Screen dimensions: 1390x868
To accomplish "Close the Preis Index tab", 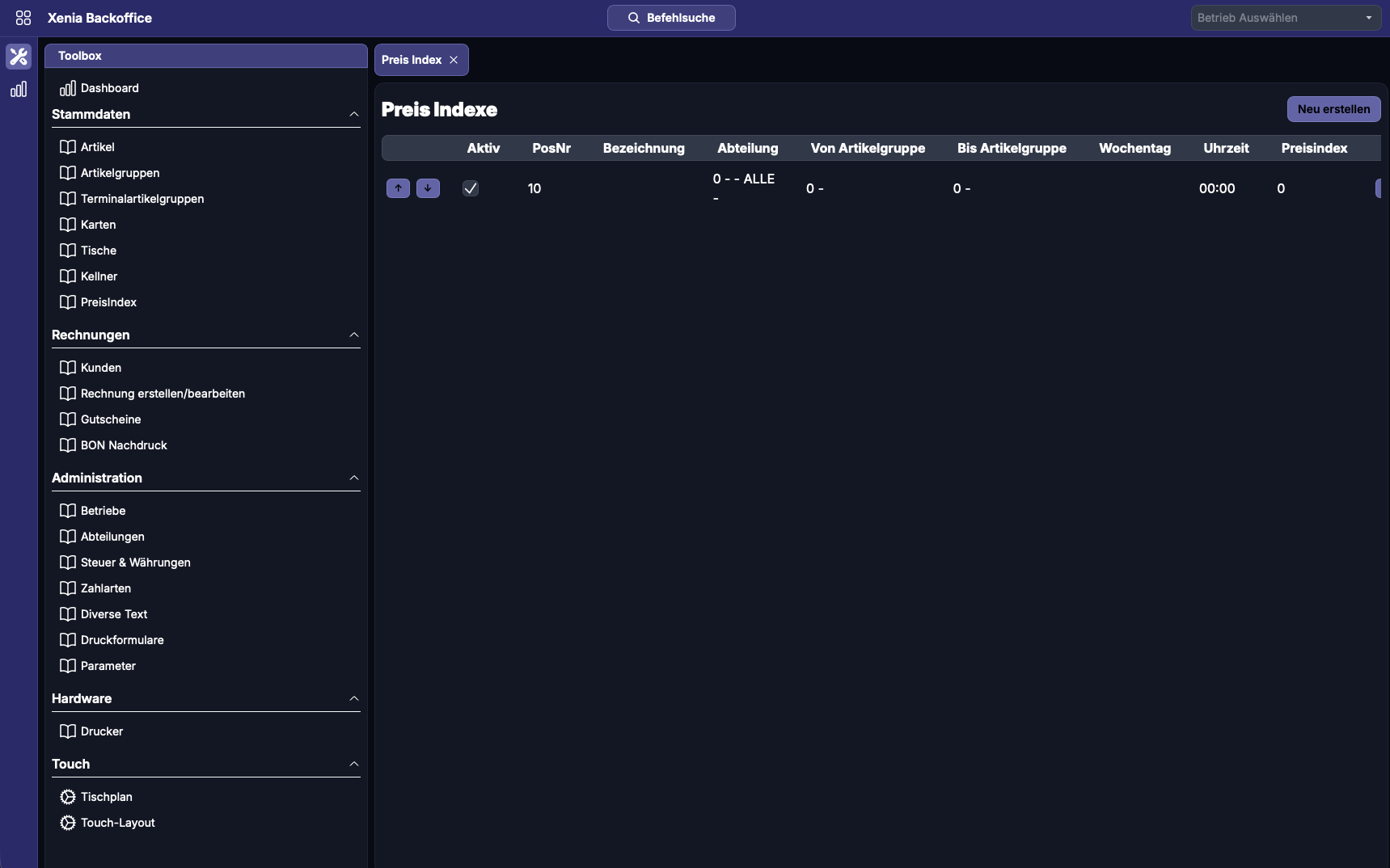I will [x=454, y=60].
